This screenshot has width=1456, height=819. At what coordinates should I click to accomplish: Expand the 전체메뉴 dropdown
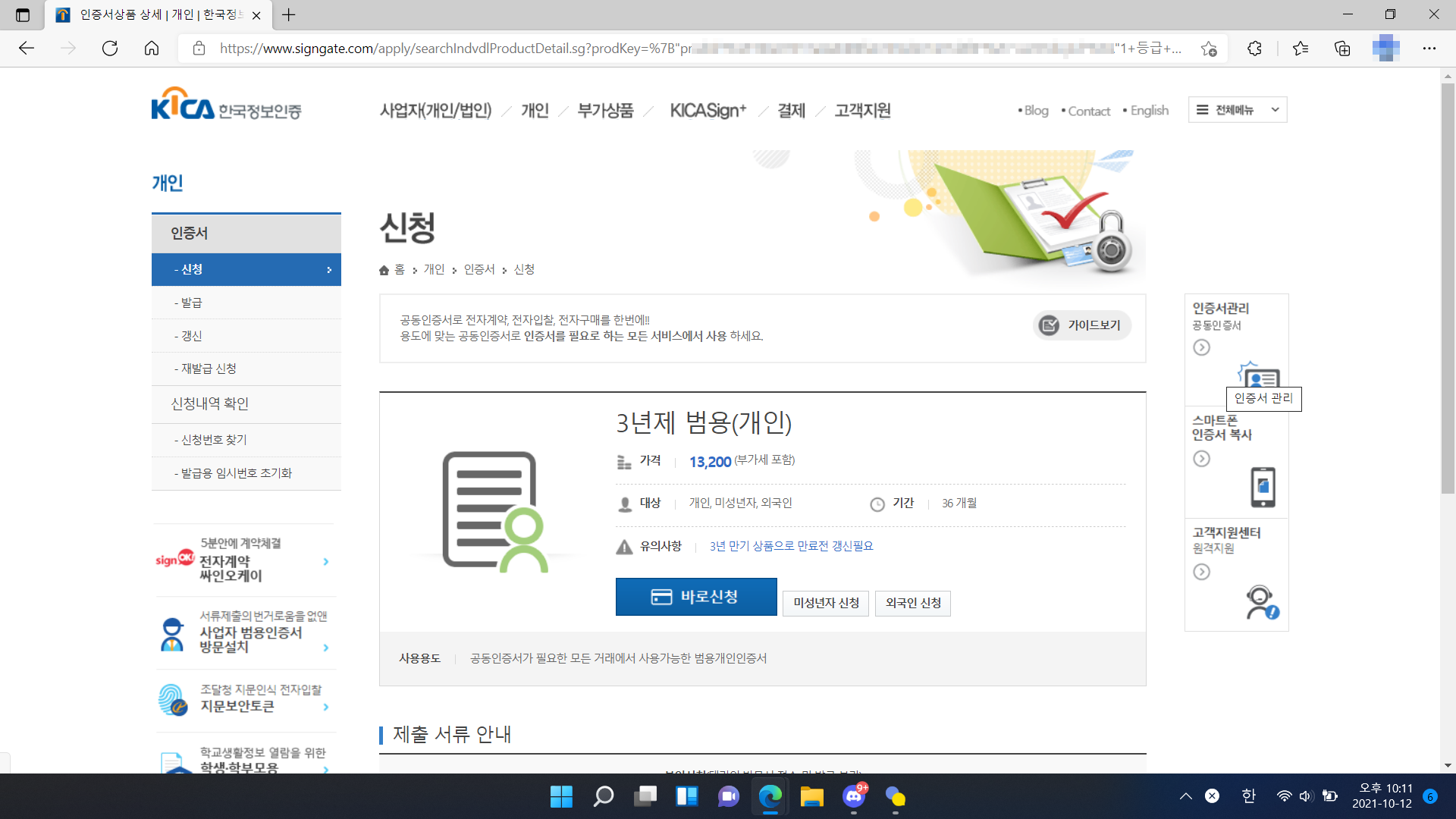(1238, 110)
